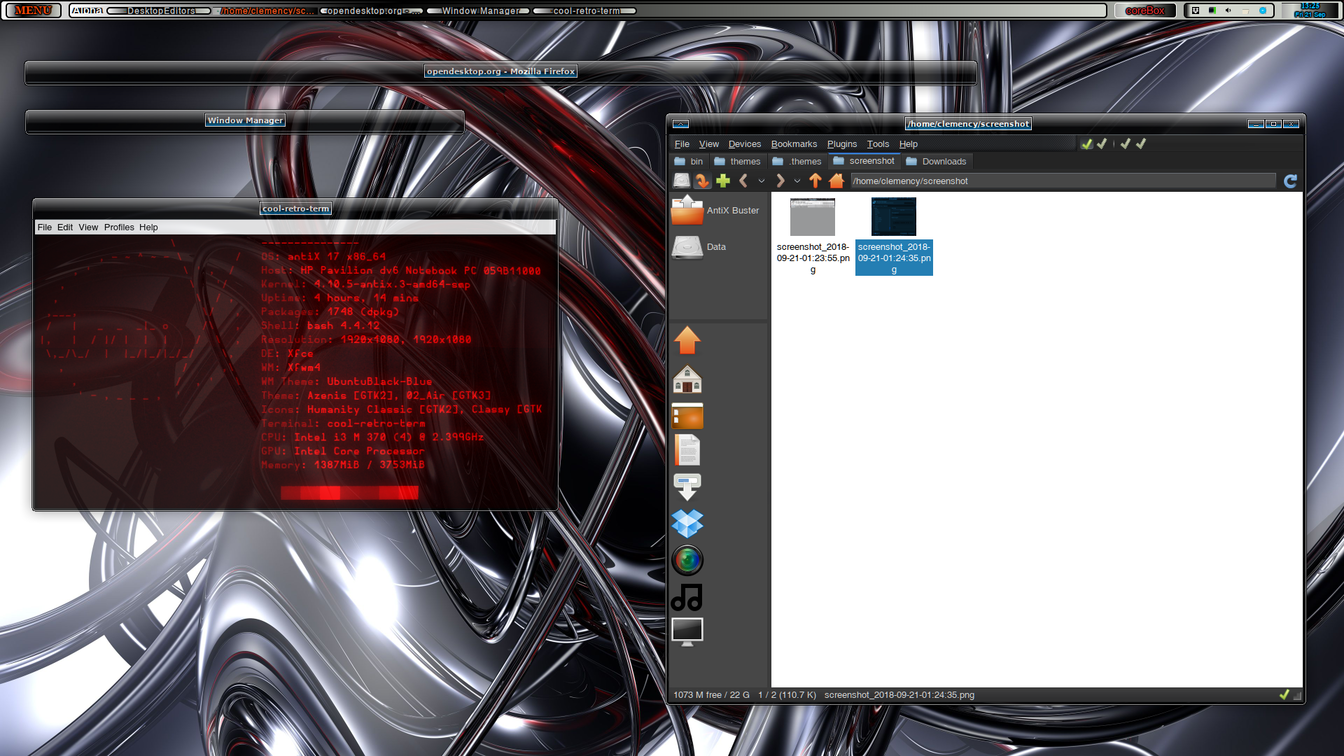Open the forward history dropdown arrow
1344x756 pixels.
[797, 181]
